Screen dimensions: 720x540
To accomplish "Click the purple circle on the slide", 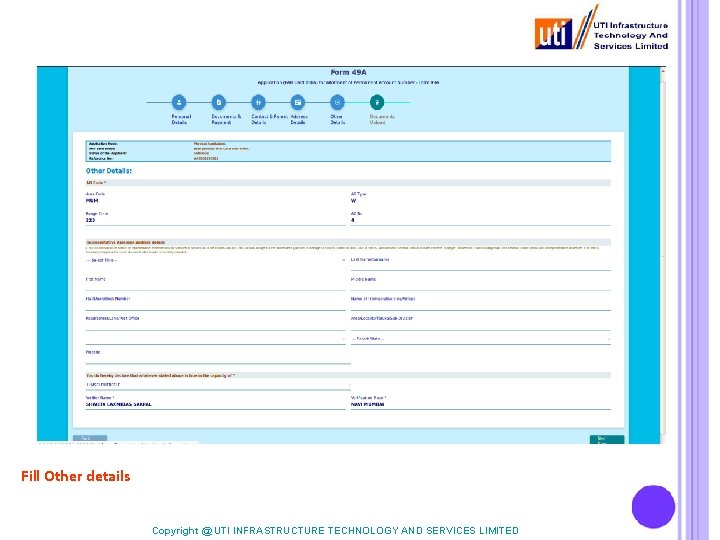I will 653,507.
